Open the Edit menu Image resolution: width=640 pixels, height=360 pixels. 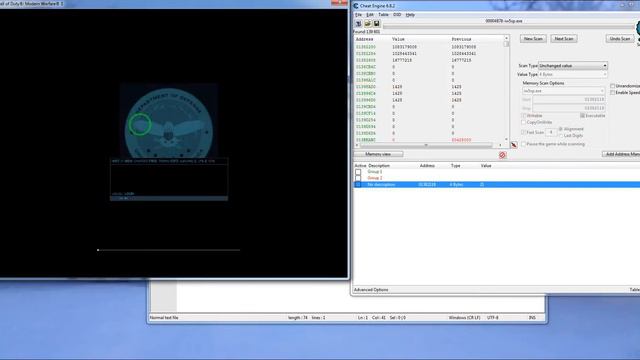click(370, 15)
